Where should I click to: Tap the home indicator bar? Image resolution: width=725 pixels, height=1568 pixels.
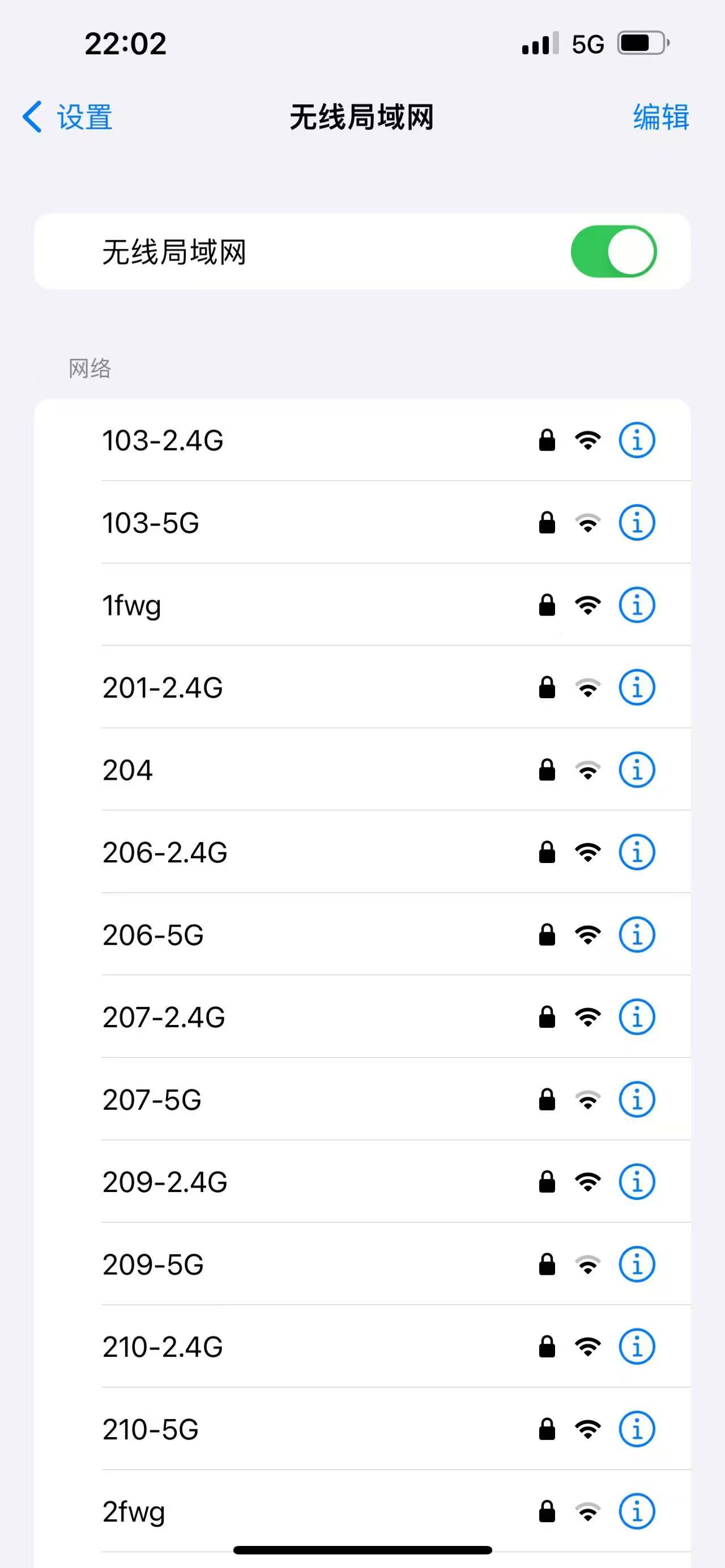click(362, 1550)
